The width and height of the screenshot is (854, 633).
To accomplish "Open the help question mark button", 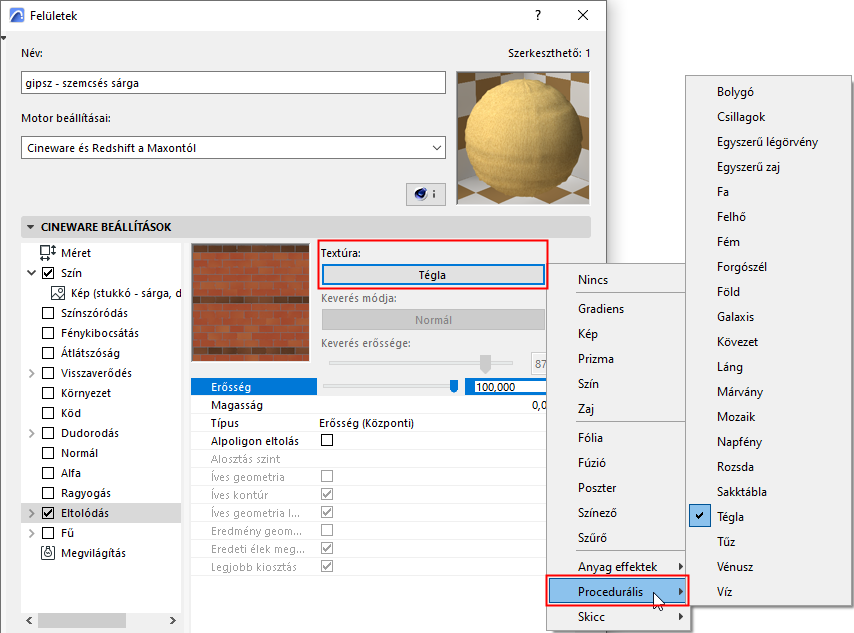I will (538, 15).
